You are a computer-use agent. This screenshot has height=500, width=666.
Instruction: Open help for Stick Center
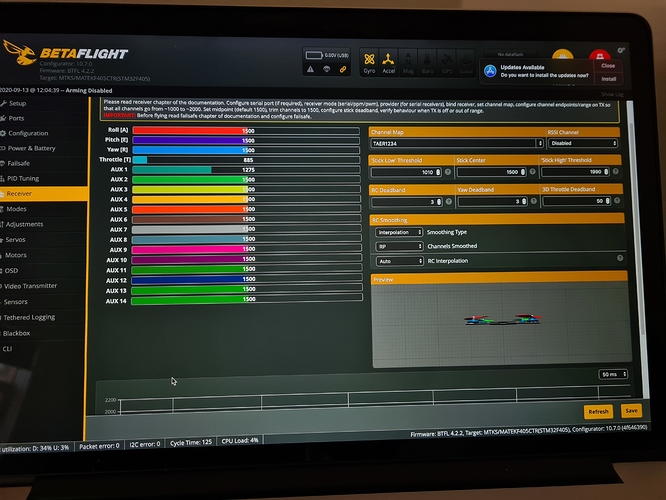pos(532,172)
